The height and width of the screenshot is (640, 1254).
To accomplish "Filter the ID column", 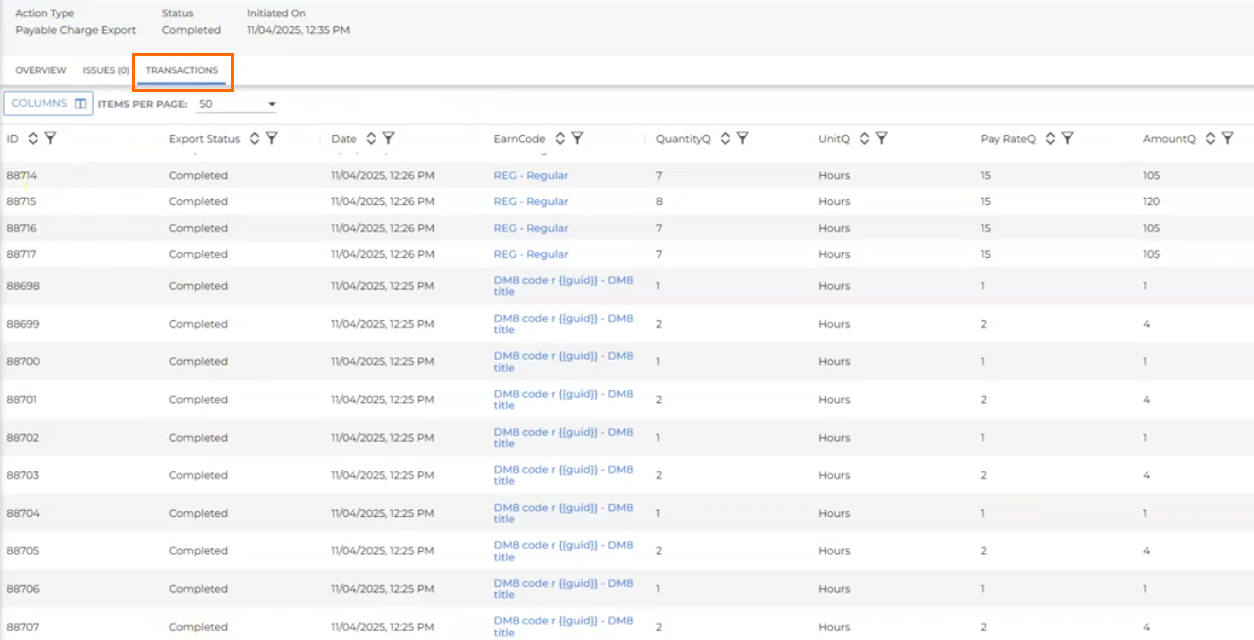I will point(50,139).
